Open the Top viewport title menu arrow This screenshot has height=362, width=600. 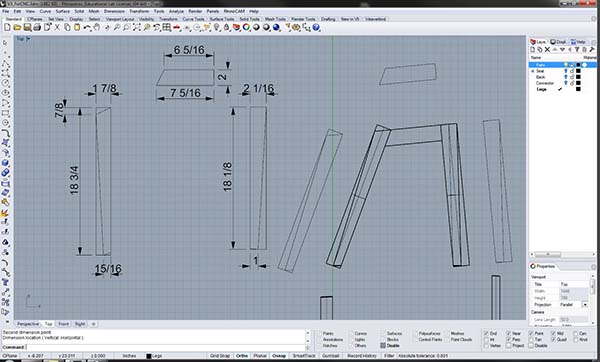coord(28,39)
